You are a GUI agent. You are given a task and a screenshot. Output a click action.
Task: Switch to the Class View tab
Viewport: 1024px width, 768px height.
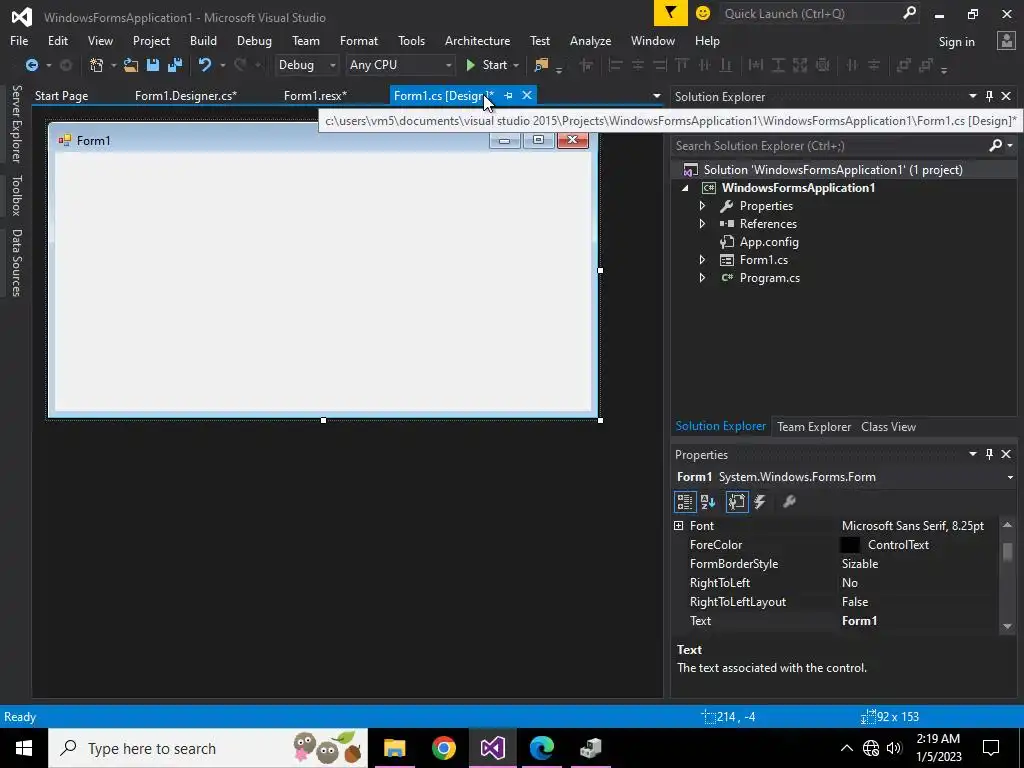[x=888, y=426]
